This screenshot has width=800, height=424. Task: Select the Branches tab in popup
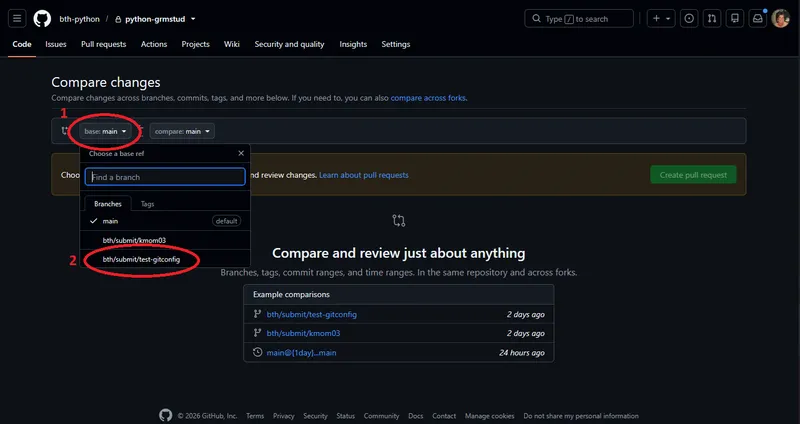tap(108, 204)
